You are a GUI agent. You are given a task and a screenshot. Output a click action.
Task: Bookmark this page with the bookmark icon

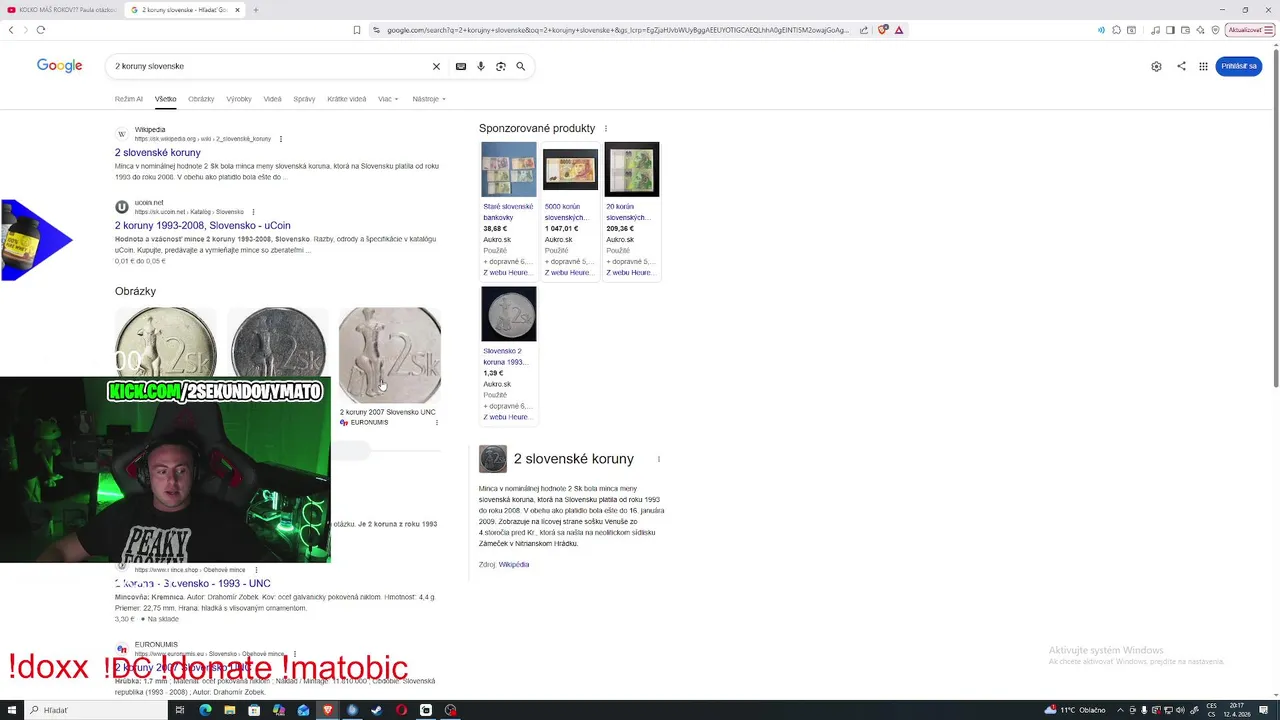[x=357, y=30]
